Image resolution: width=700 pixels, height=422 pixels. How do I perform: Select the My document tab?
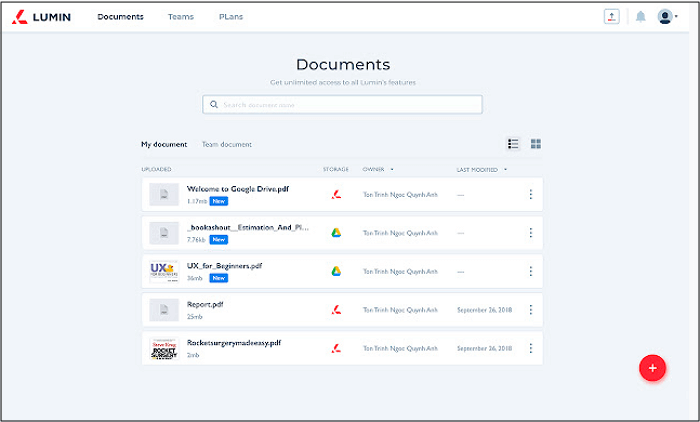[x=163, y=144]
